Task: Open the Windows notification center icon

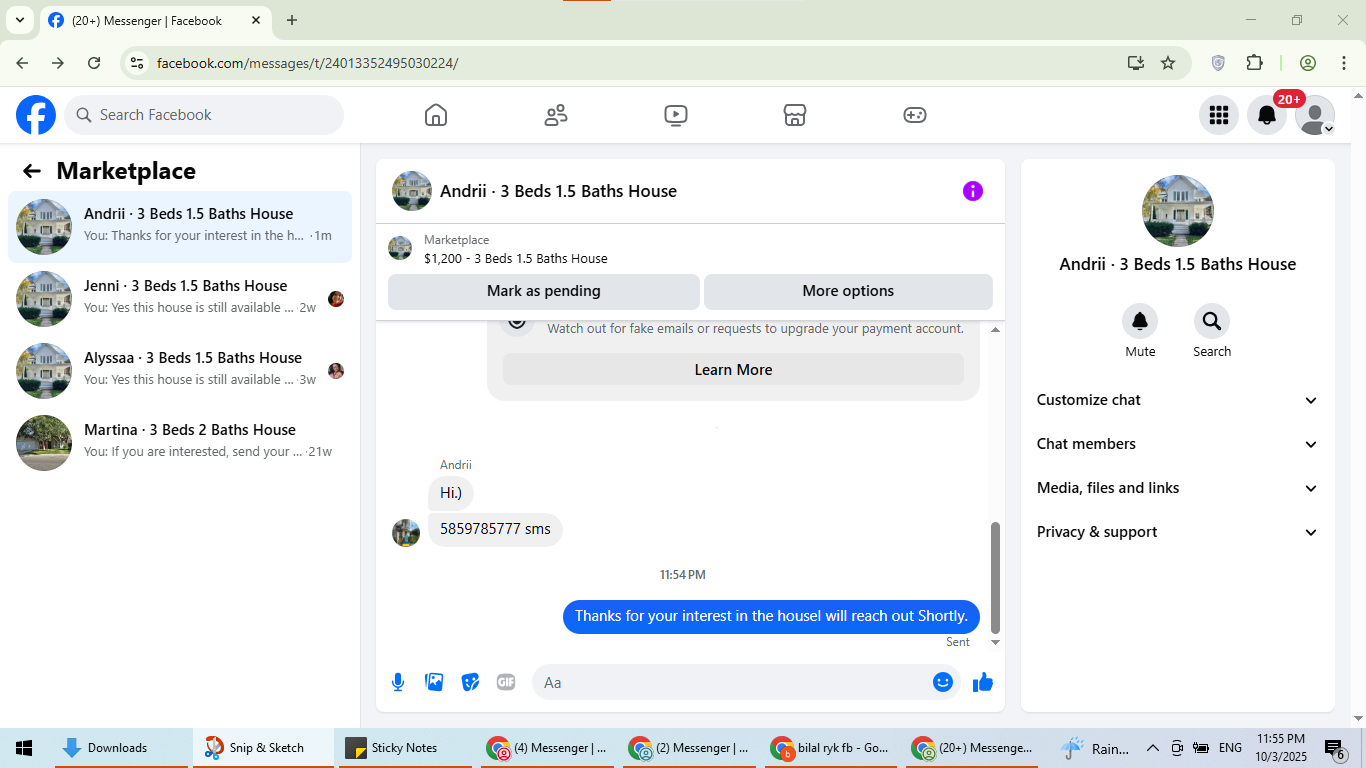Action: click(1335, 749)
